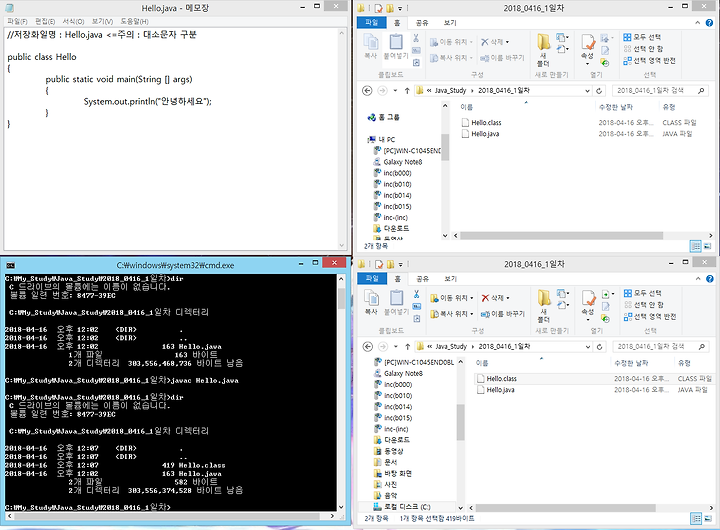
Task: Click the search magnifier icon in top Explorer
Action: pos(701,90)
